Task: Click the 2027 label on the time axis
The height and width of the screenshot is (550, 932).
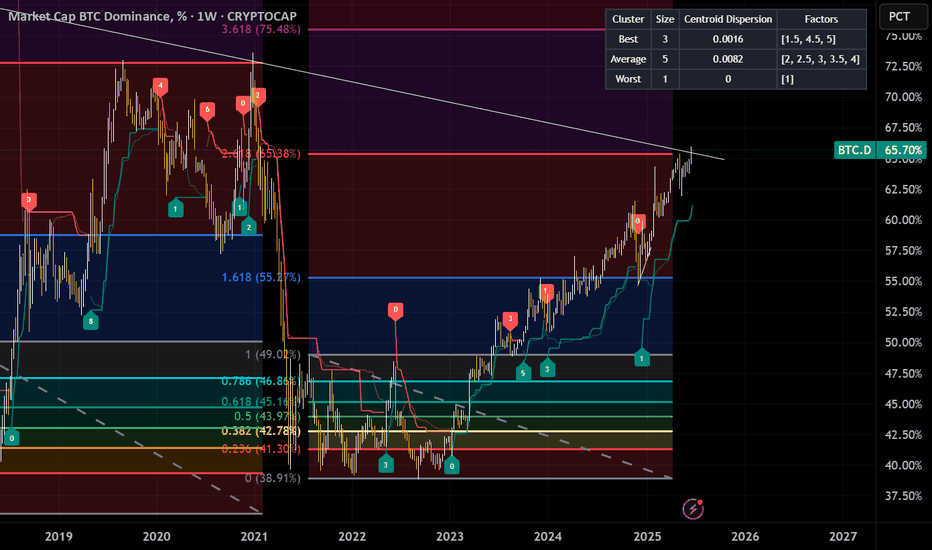Action: click(x=843, y=536)
